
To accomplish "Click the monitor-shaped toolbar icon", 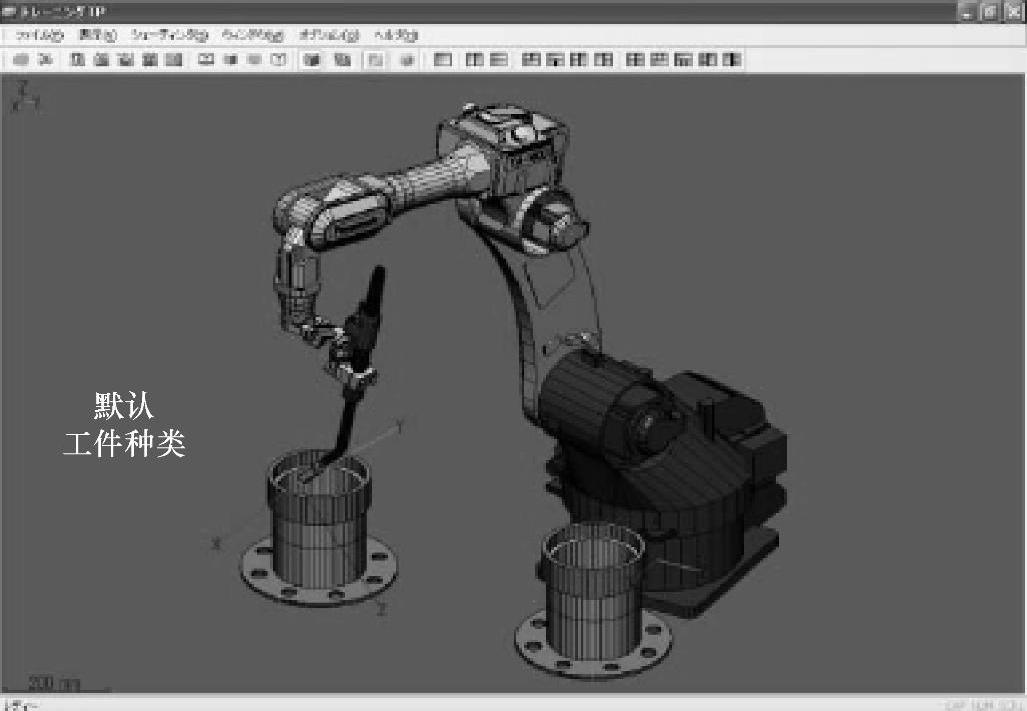I will coord(206,60).
